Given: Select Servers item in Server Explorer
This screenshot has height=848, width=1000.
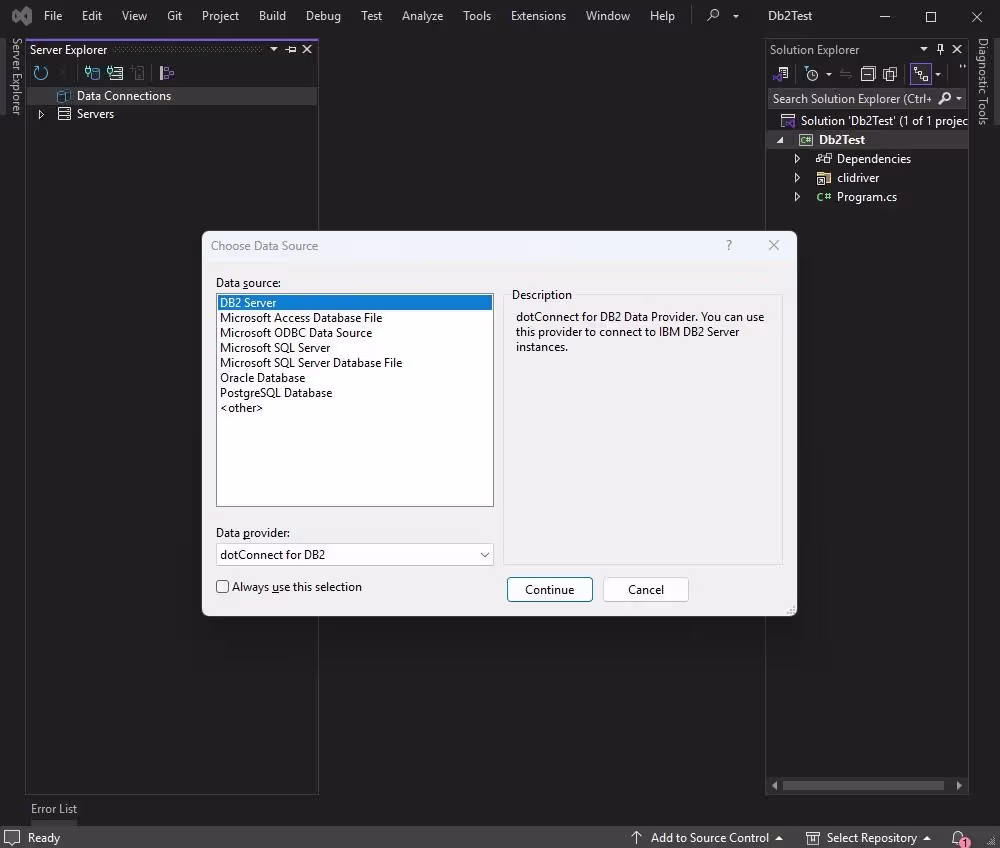Looking at the screenshot, I should tap(95, 114).
